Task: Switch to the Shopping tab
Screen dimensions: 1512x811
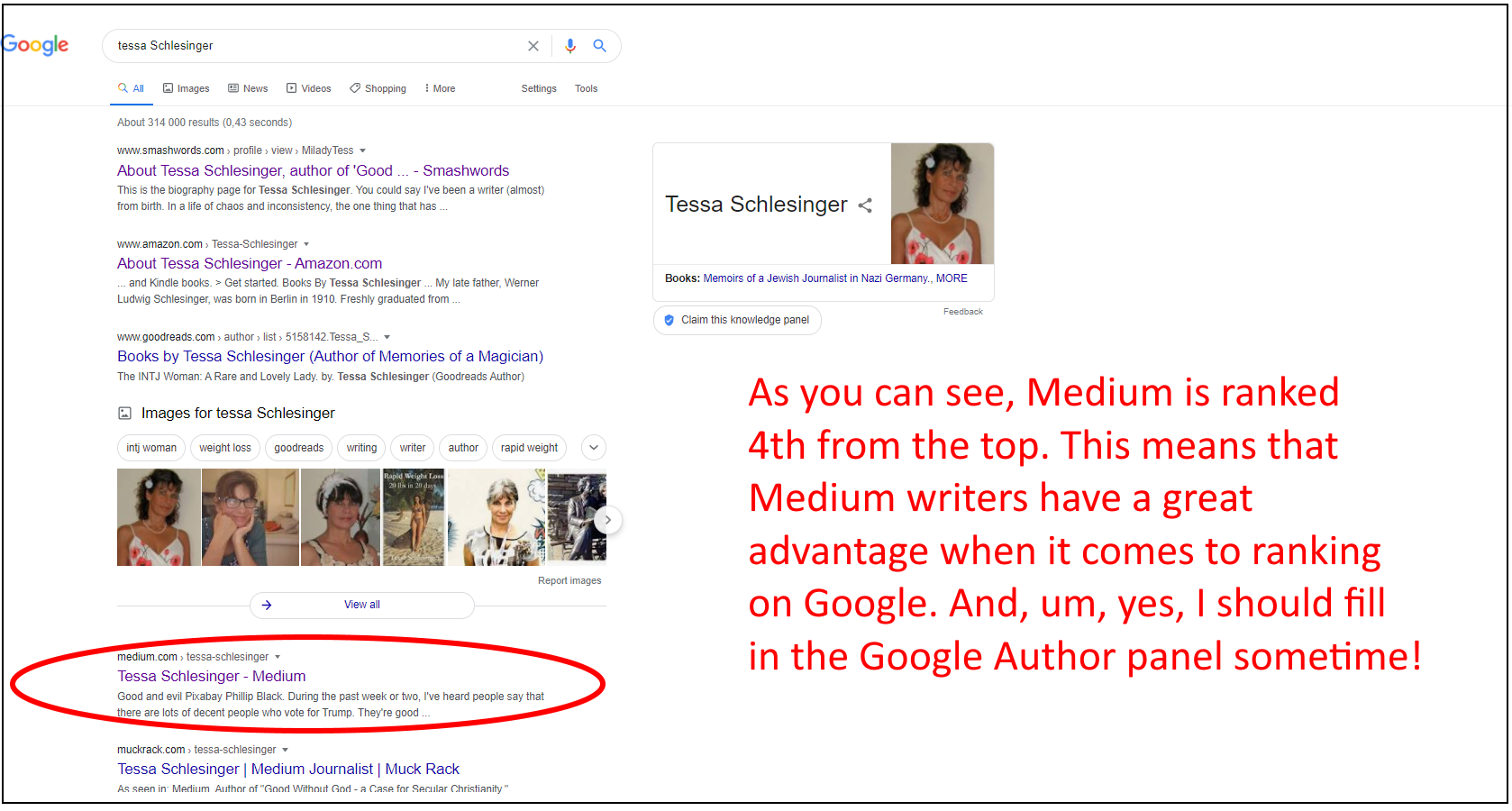Action: [378, 88]
